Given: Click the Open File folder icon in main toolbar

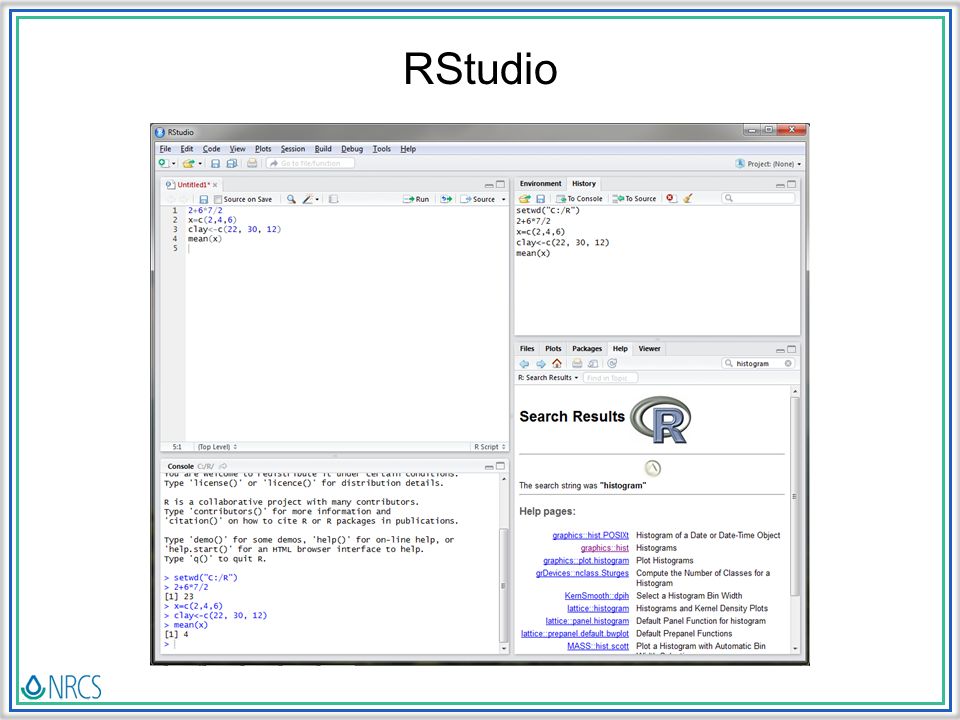Looking at the screenshot, I should pos(189,163).
